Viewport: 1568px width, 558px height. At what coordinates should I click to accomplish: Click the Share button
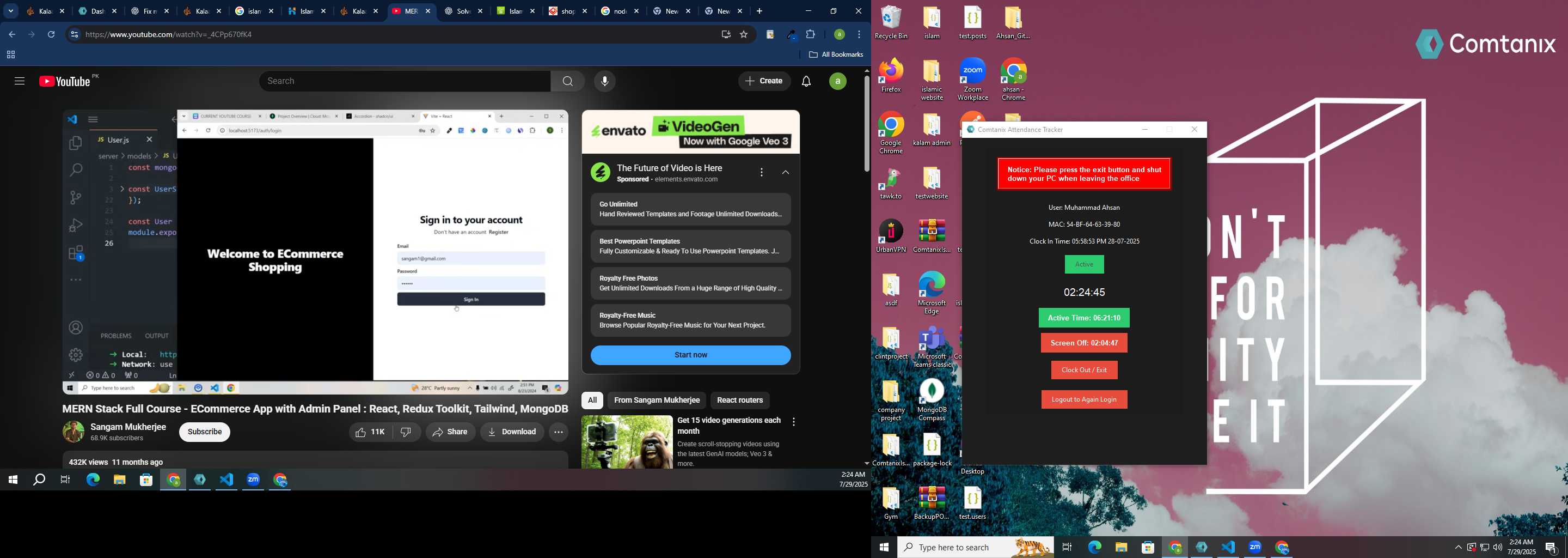[450, 432]
